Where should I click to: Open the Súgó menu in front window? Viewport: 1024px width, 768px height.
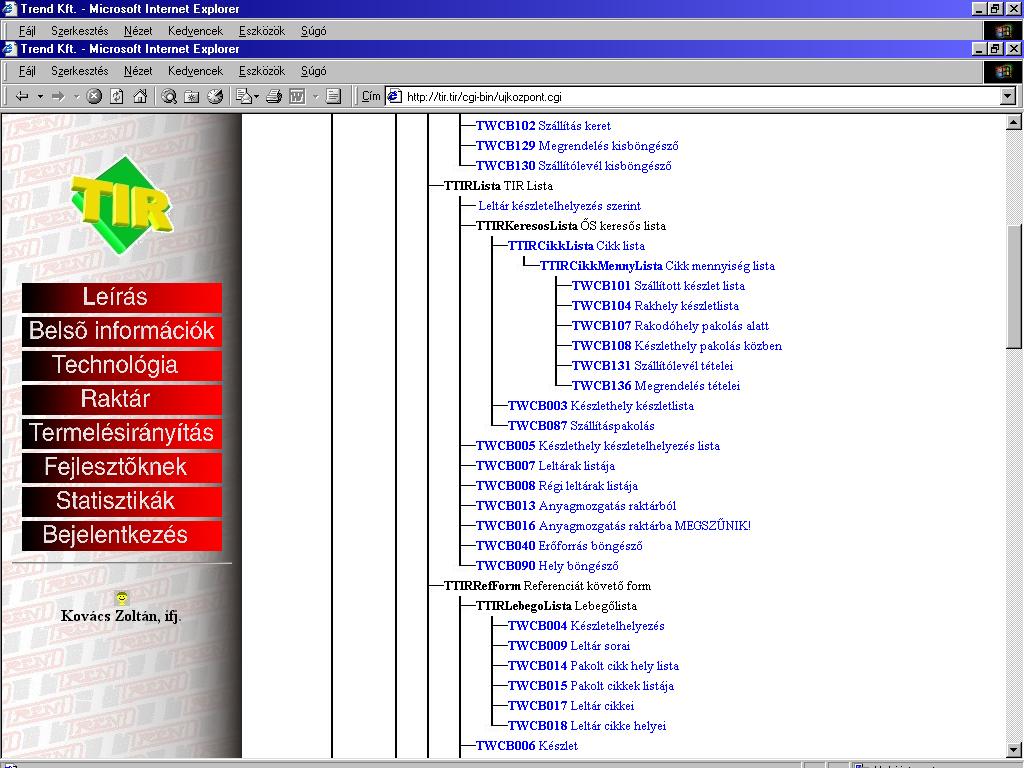313,71
